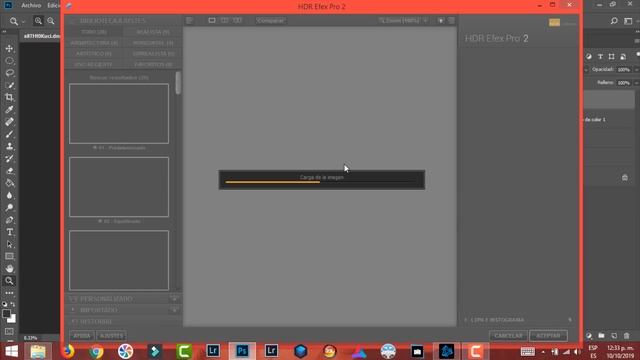Toggle the shape layer filter in Layers panel
Image resolution: width=640 pixels, height=360 pixels.
pyautogui.click(x=611, y=57)
